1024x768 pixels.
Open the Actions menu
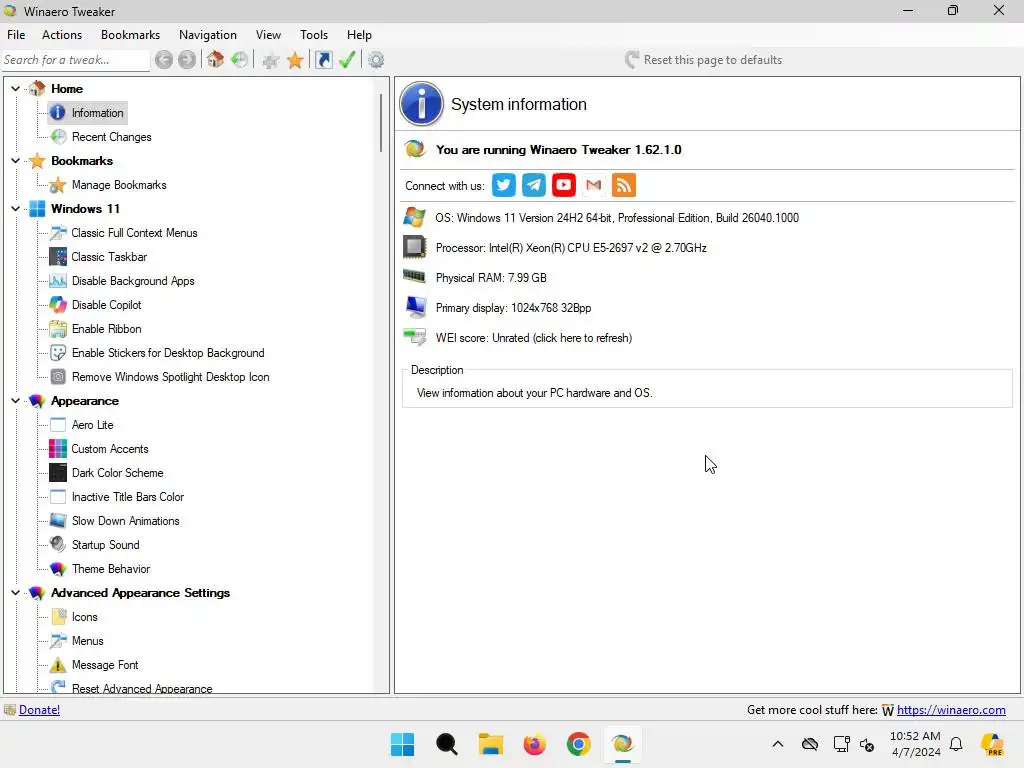click(x=62, y=35)
